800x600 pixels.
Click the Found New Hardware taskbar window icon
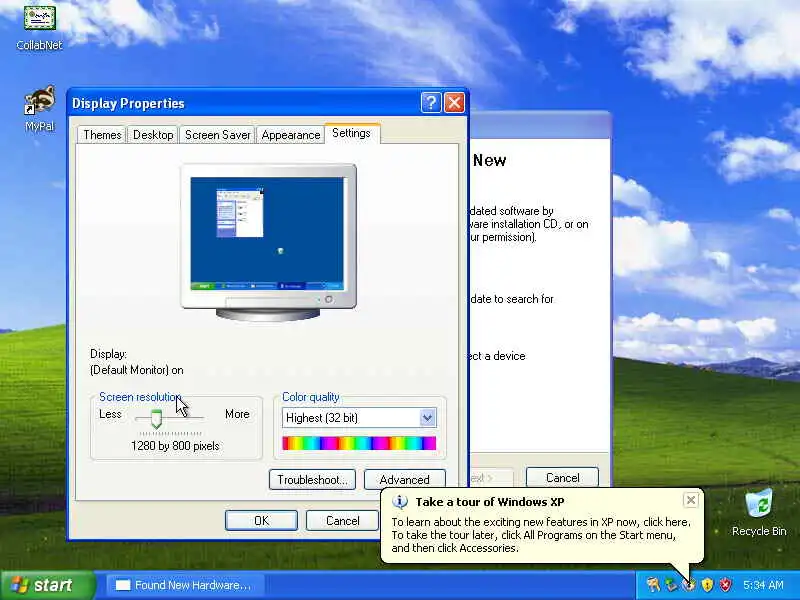[x=123, y=585]
